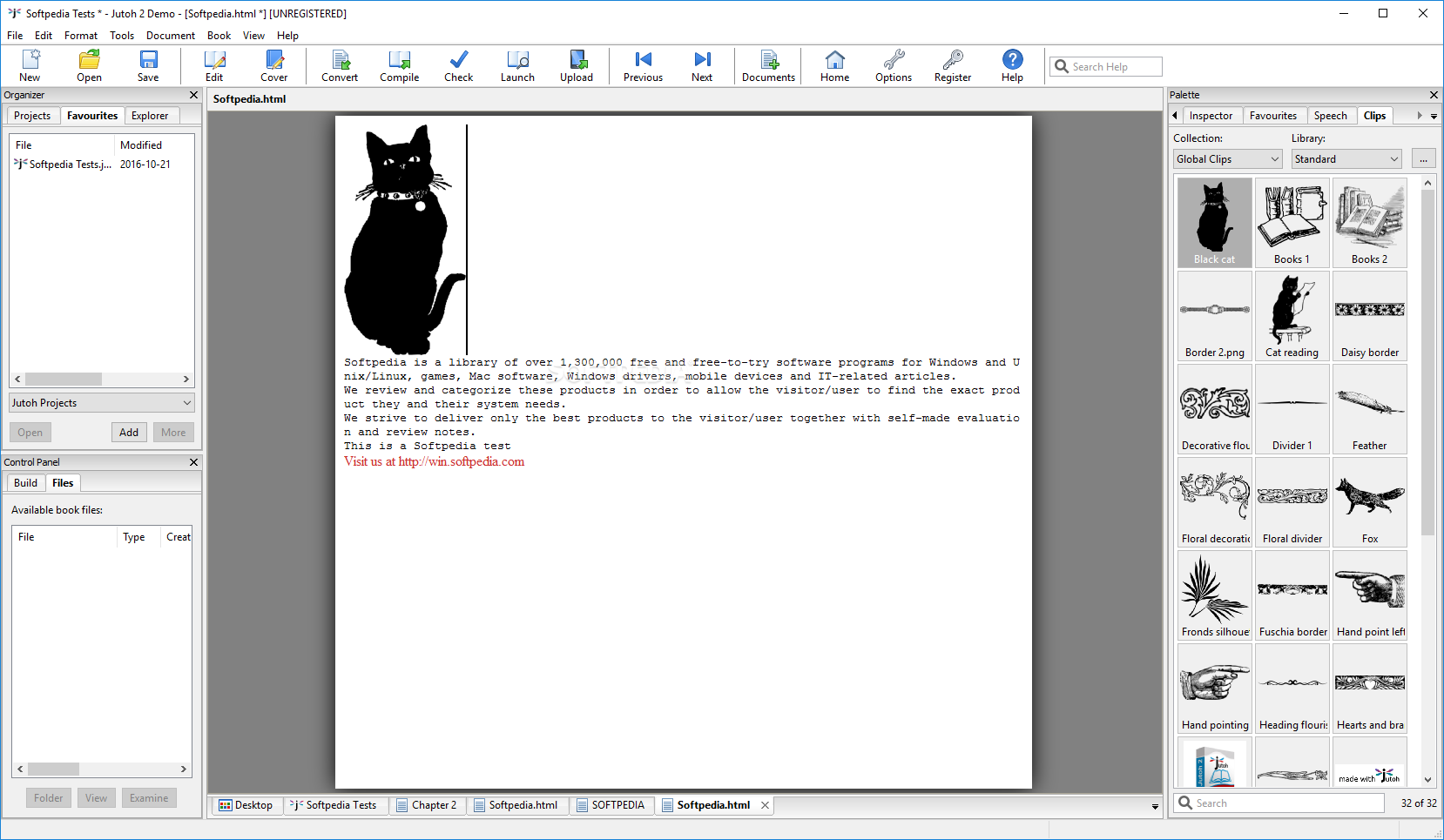Switch to the Projects tab
The height and width of the screenshot is (840, 1444).
(32, 116)
